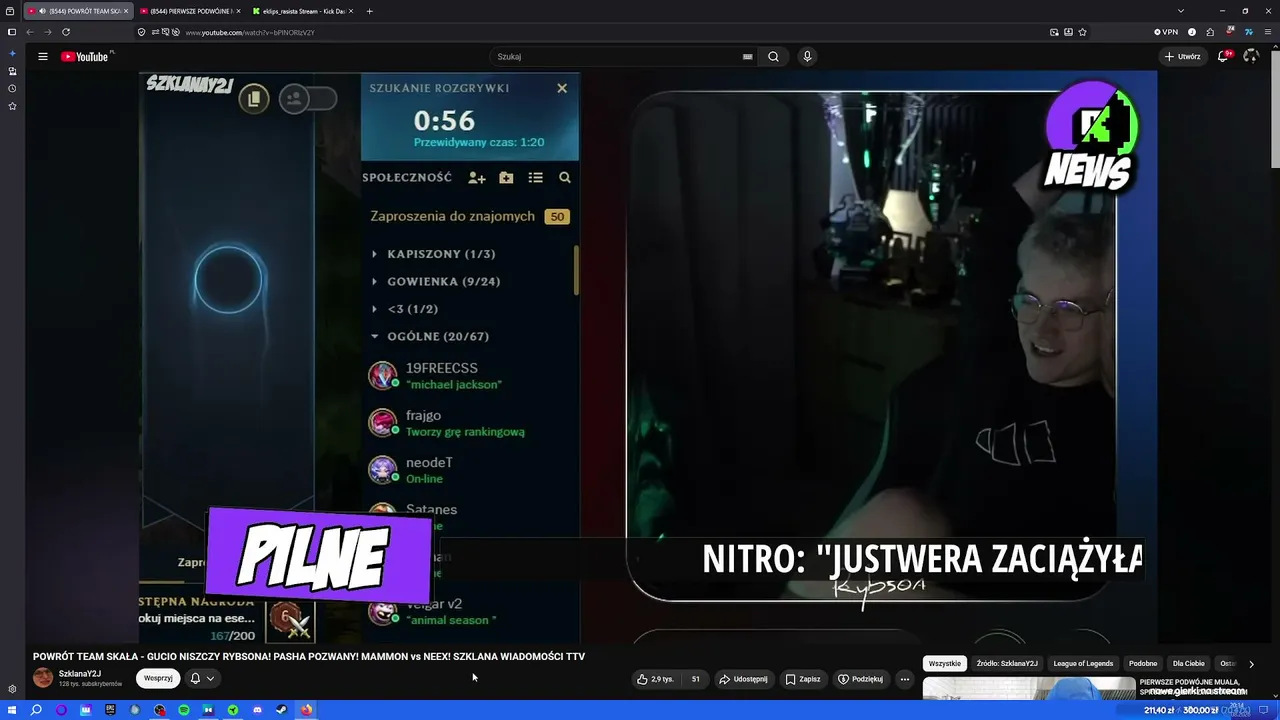The width and height of the screenshot is (1280, 720).
Task: Click the Wesprzyj button
Action: click(158, 678)
